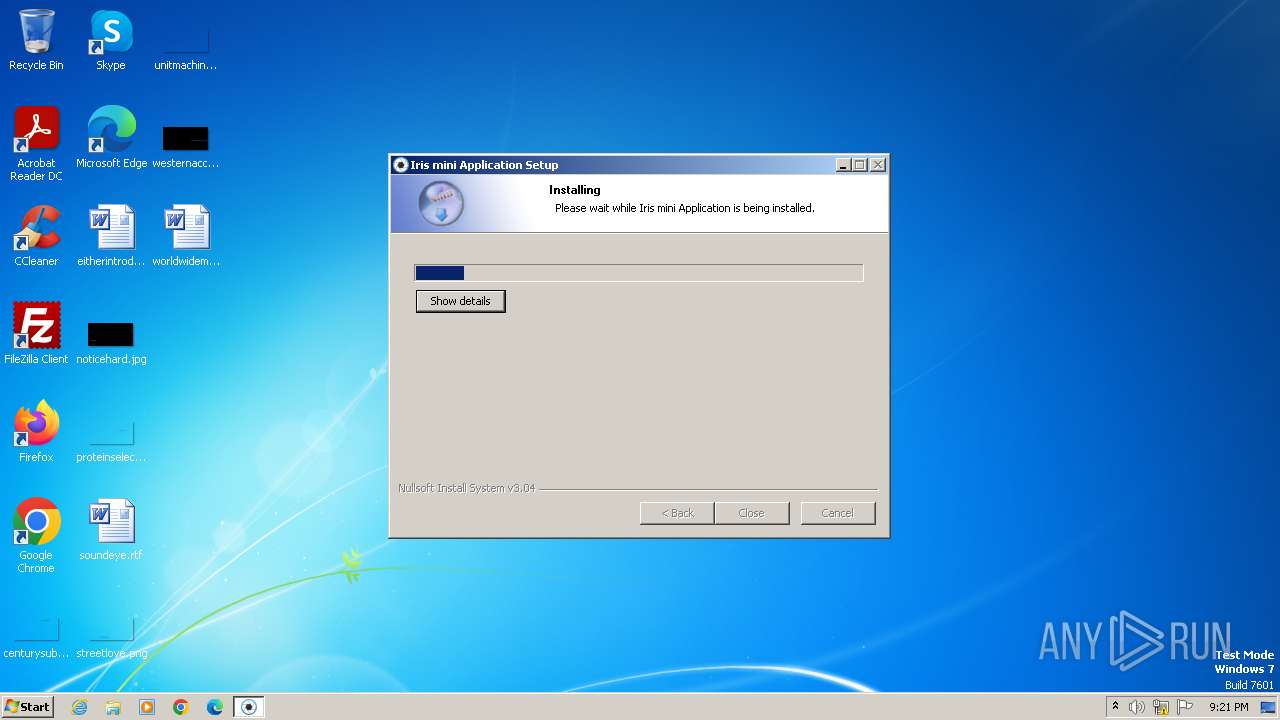Open Windows Media Player from taskbar

click(x=147, y=707)
